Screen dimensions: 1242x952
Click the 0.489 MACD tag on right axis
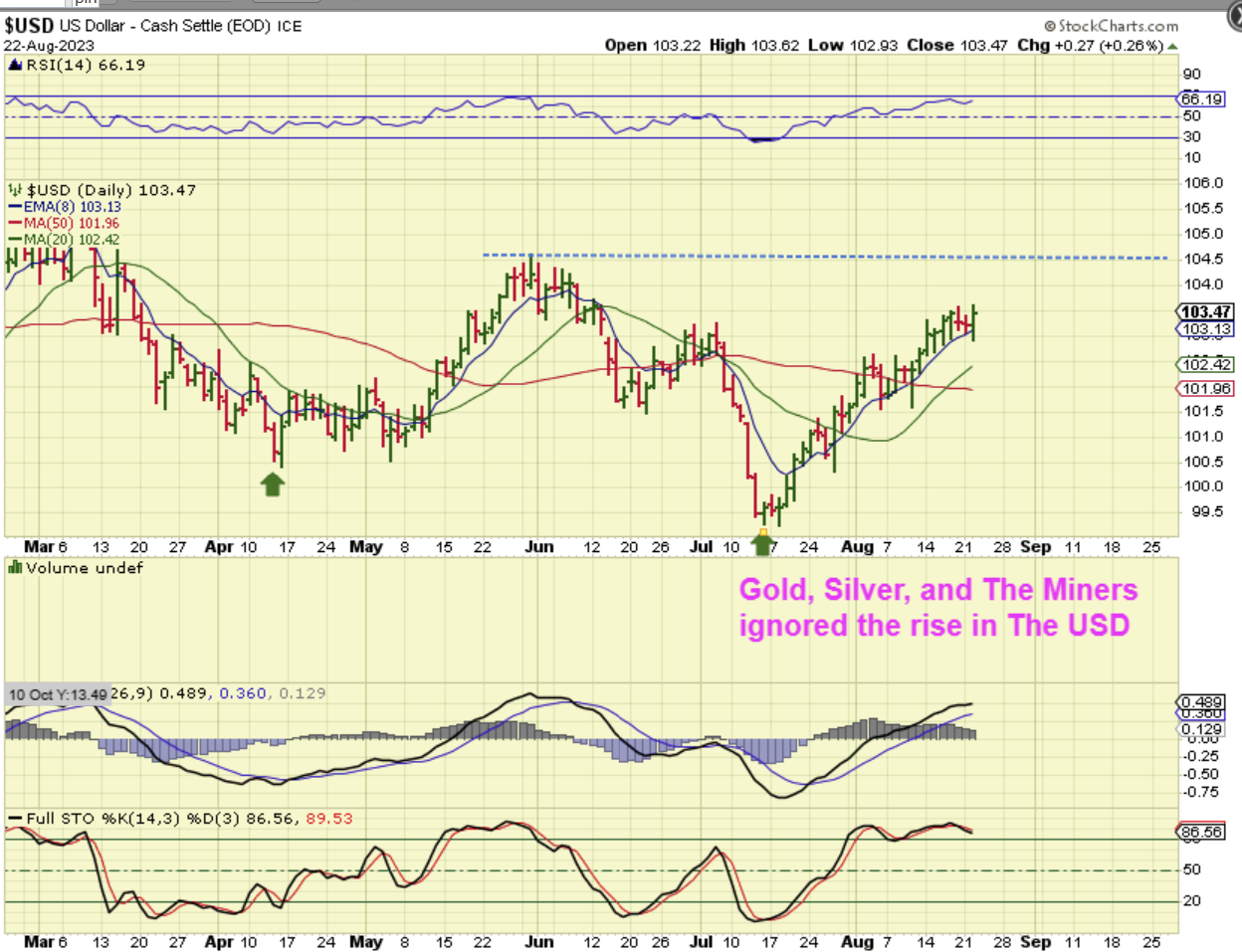tap(1203, 702)
